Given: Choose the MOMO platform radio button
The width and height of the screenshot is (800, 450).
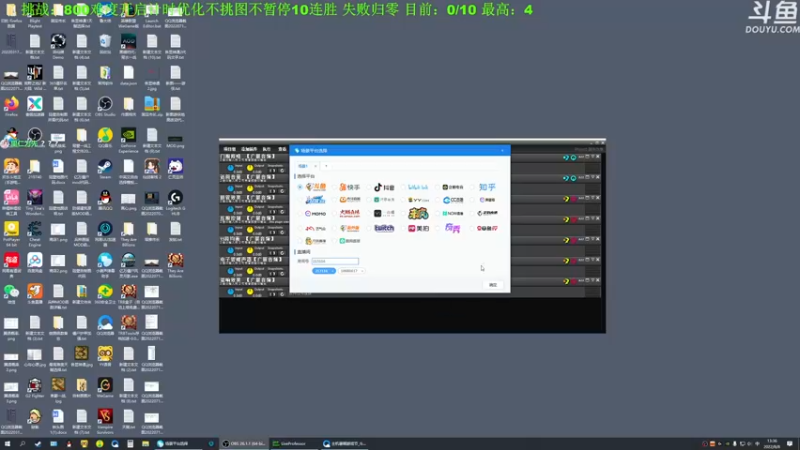Looking at the screenshot, I should (300, 214).
